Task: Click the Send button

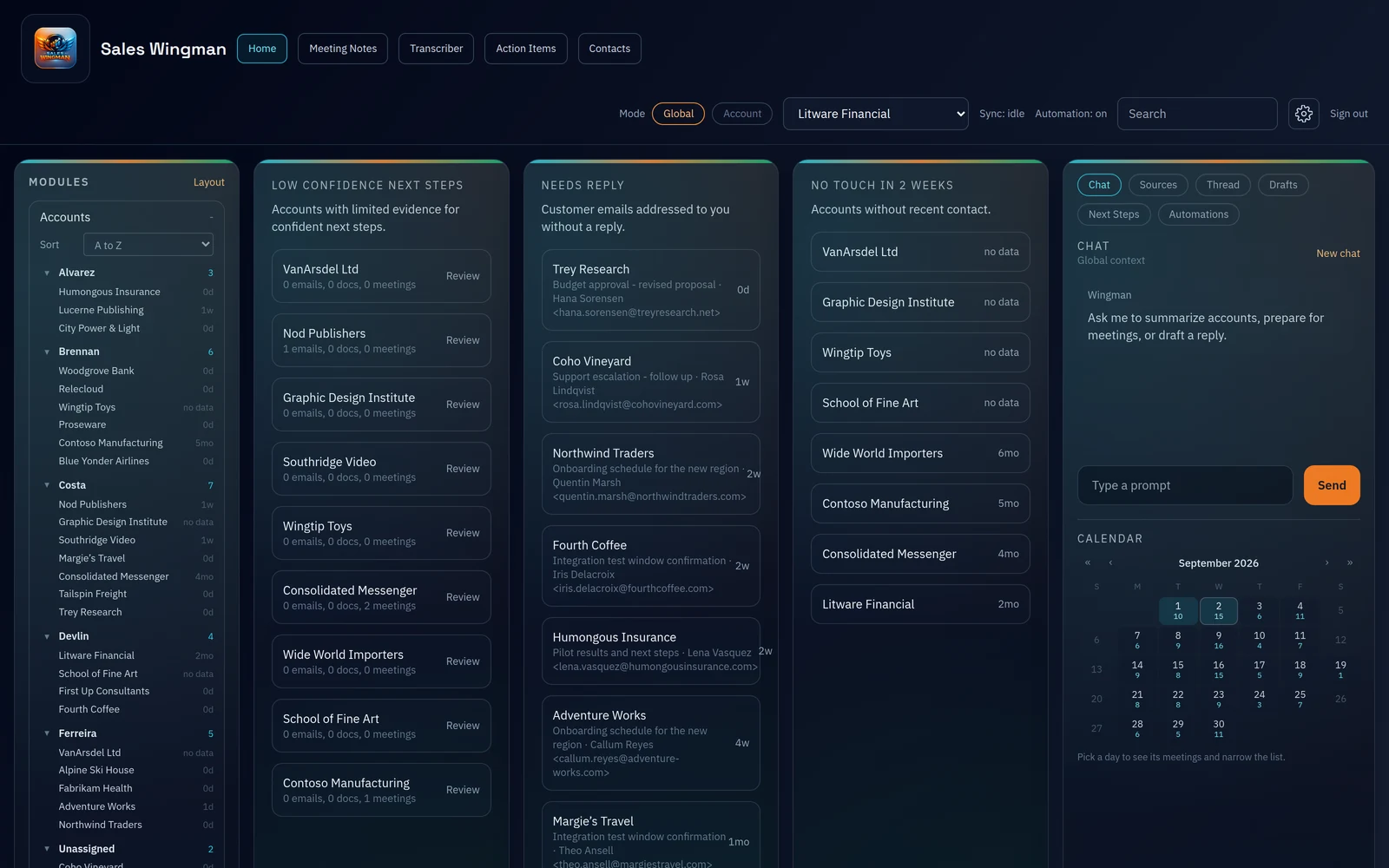Action: pos(1332,485)
